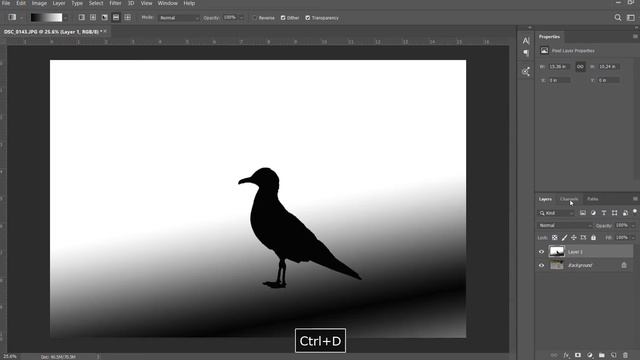The image size is (640, 360).
Task: Select the Angle Gradient style
Action: coord(104,18)
